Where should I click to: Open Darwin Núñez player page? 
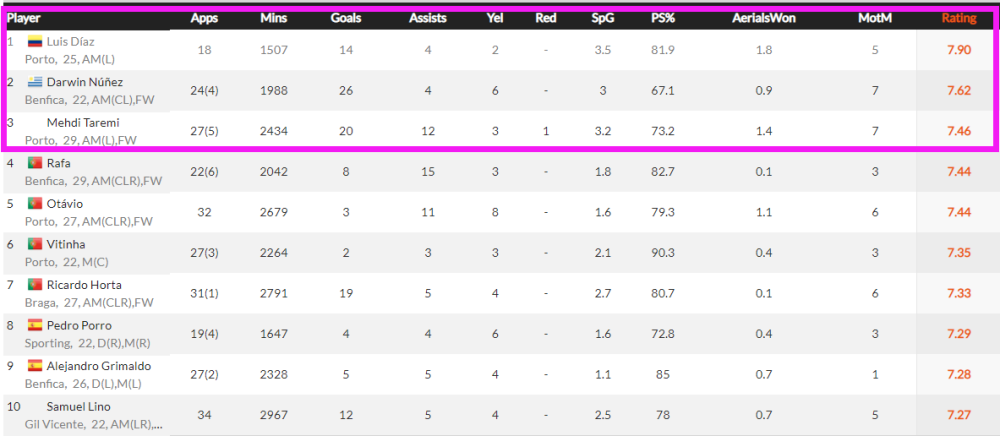(x=85, y=82)
